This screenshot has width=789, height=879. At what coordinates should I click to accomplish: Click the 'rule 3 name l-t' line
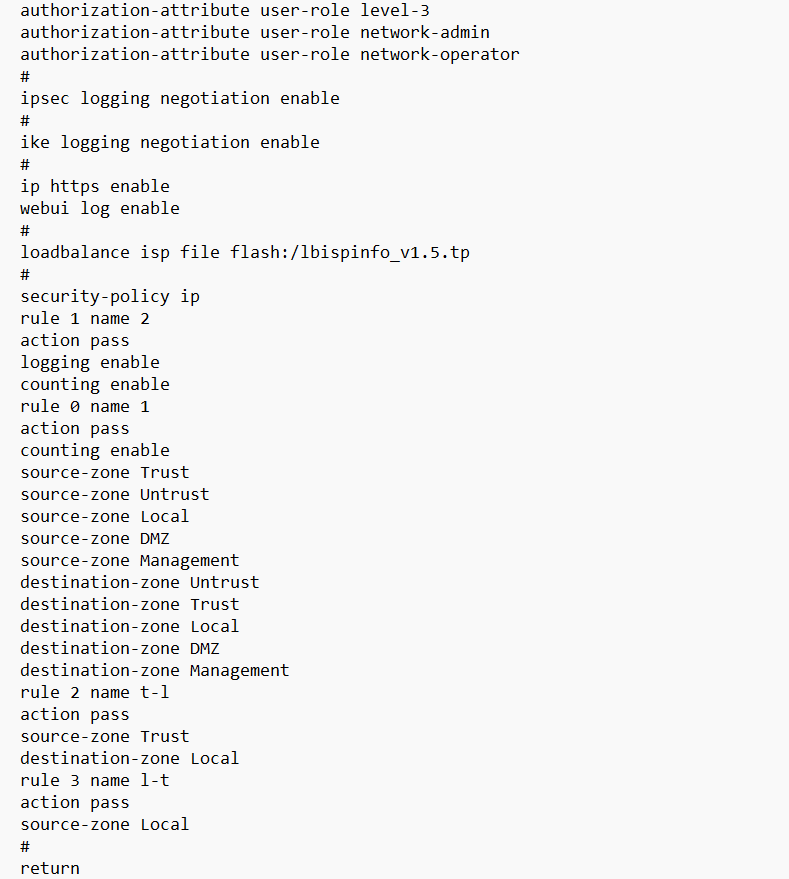point(95,781)
